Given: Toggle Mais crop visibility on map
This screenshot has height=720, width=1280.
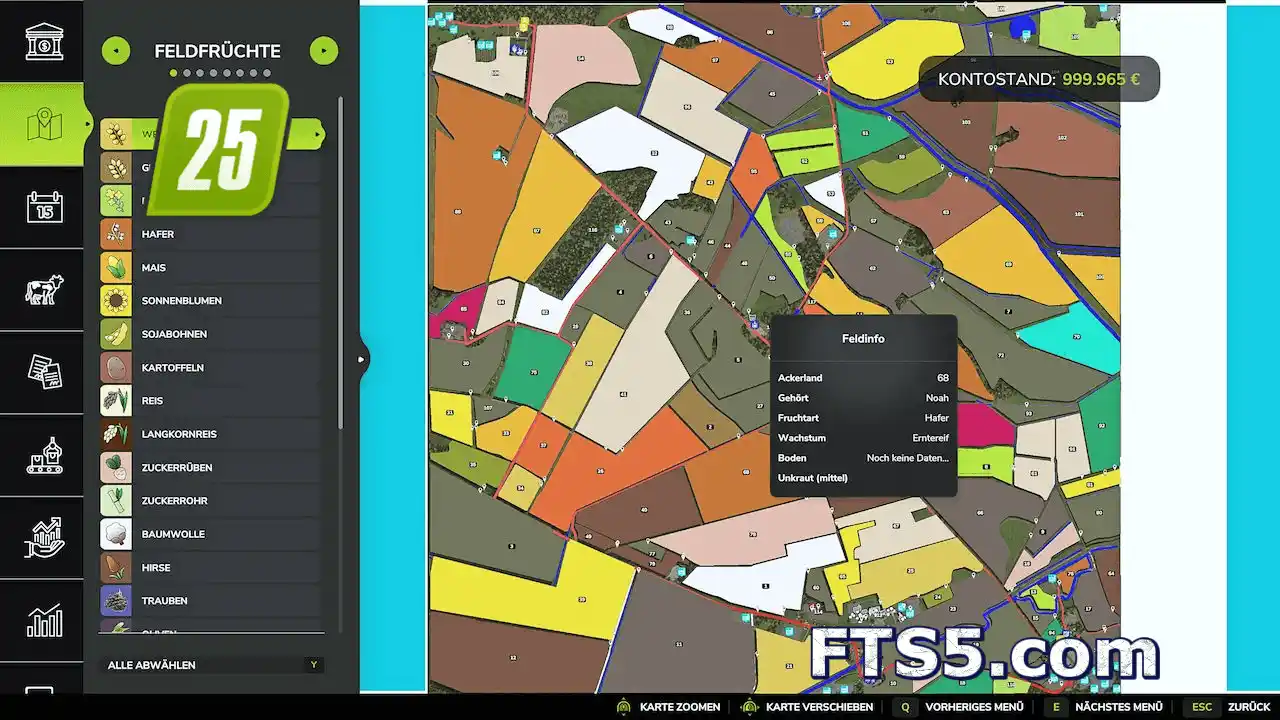Looking at the screenshot, I should click(210, 268).
